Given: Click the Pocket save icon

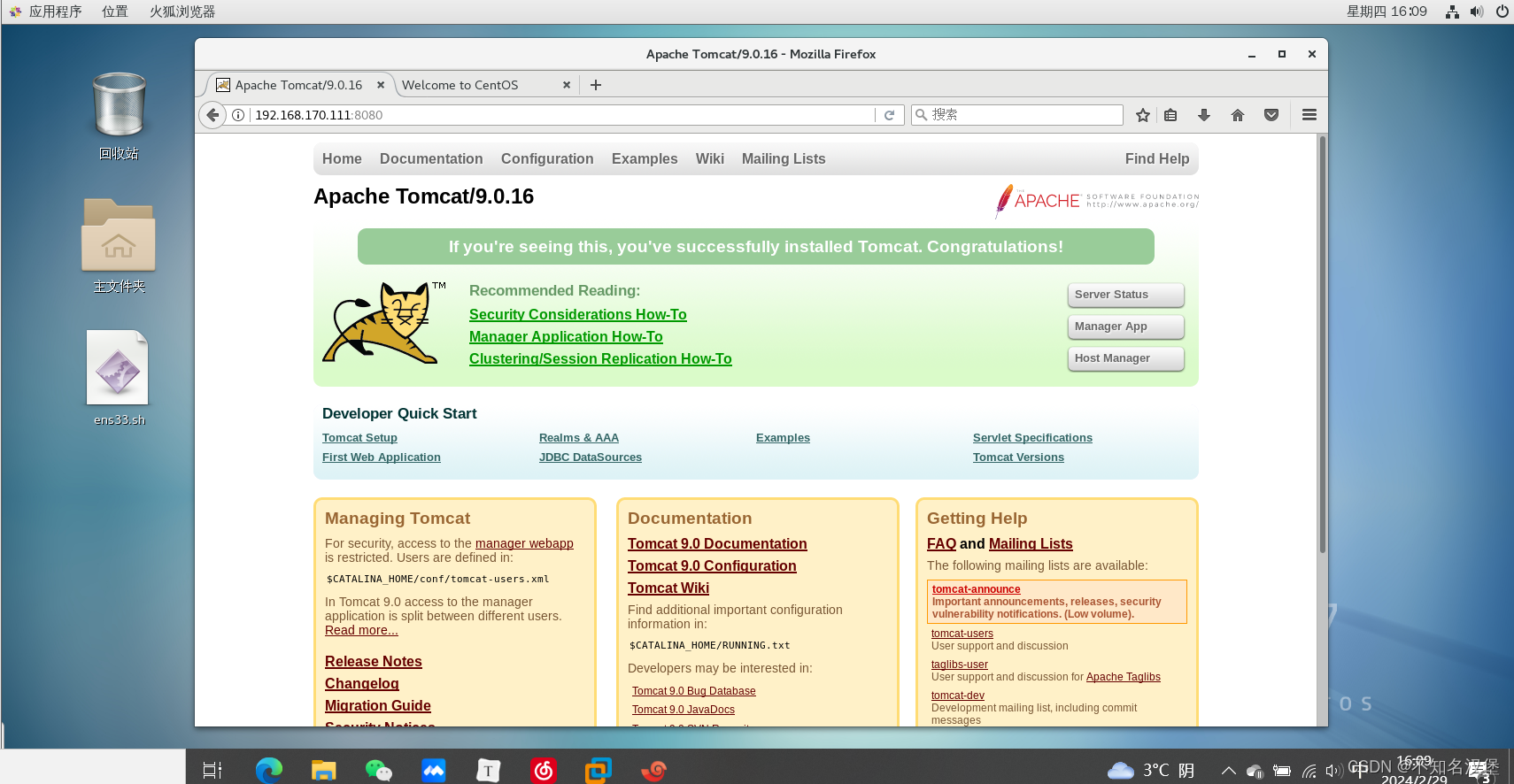Looking at the screenshot, I should tap(1271, 115).
